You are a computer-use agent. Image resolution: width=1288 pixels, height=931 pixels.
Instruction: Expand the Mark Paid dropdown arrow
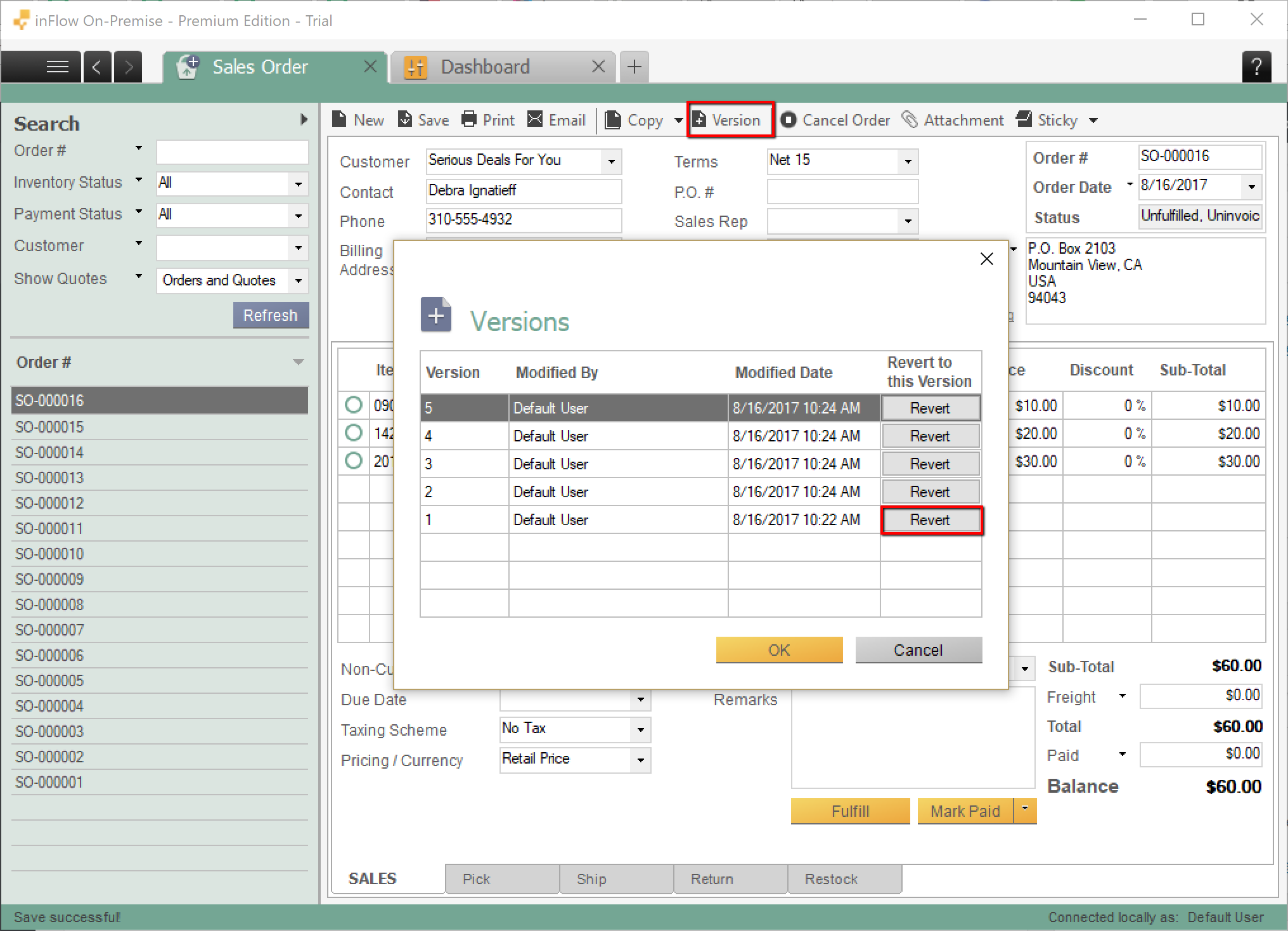1025,811
